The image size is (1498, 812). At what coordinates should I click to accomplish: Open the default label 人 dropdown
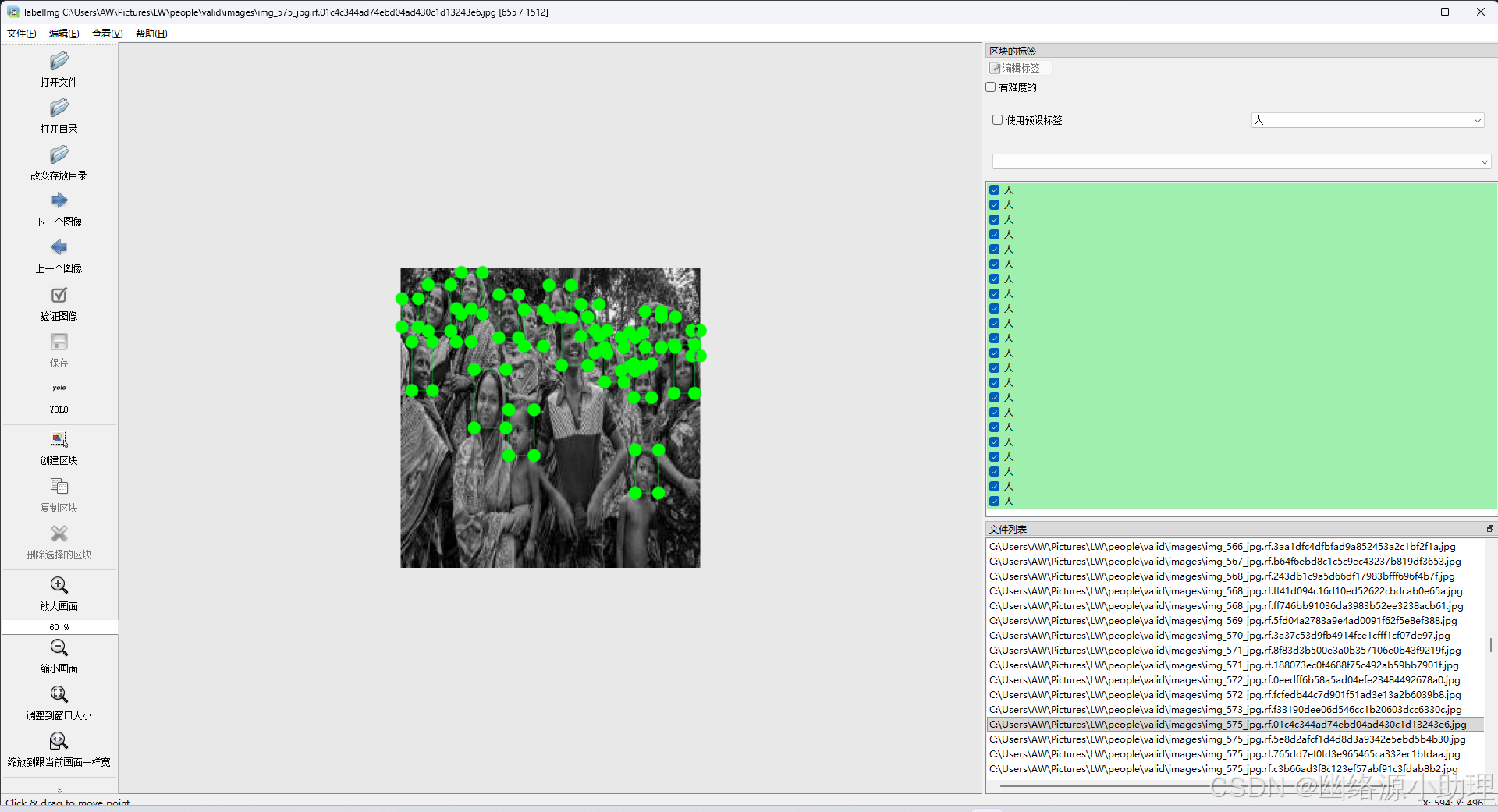(1367, 120)
